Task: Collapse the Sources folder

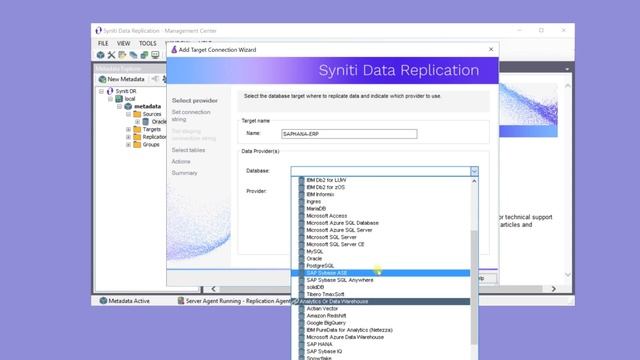Action: tap(128, 114)
